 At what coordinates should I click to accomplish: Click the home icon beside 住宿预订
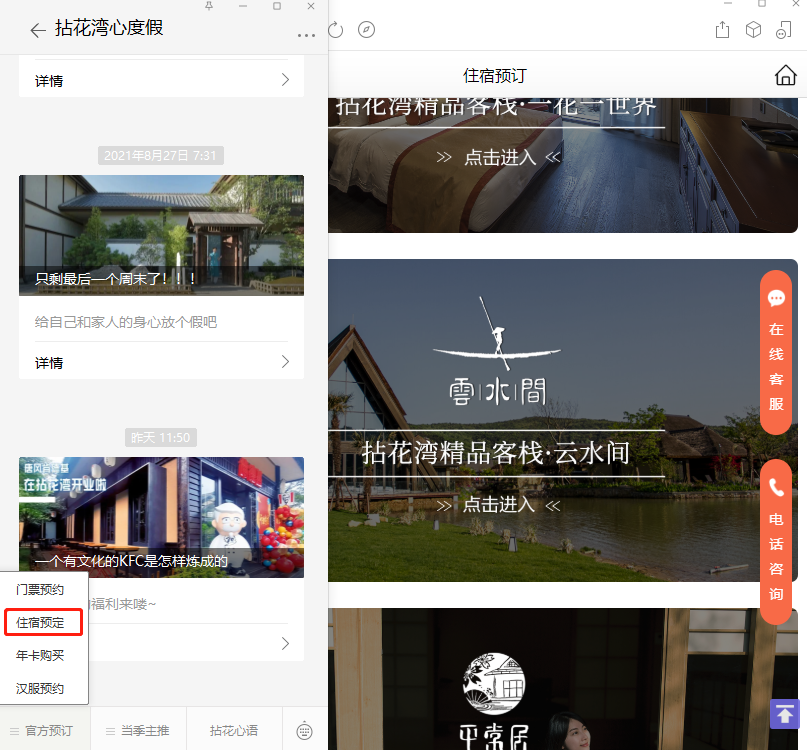tap(786, 76)
